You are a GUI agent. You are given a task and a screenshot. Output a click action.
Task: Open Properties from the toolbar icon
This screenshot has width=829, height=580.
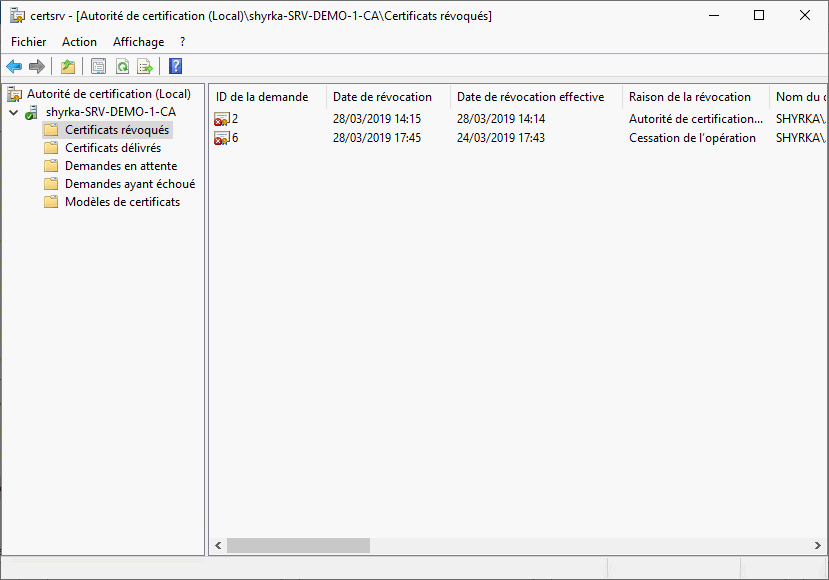[98, 67]
